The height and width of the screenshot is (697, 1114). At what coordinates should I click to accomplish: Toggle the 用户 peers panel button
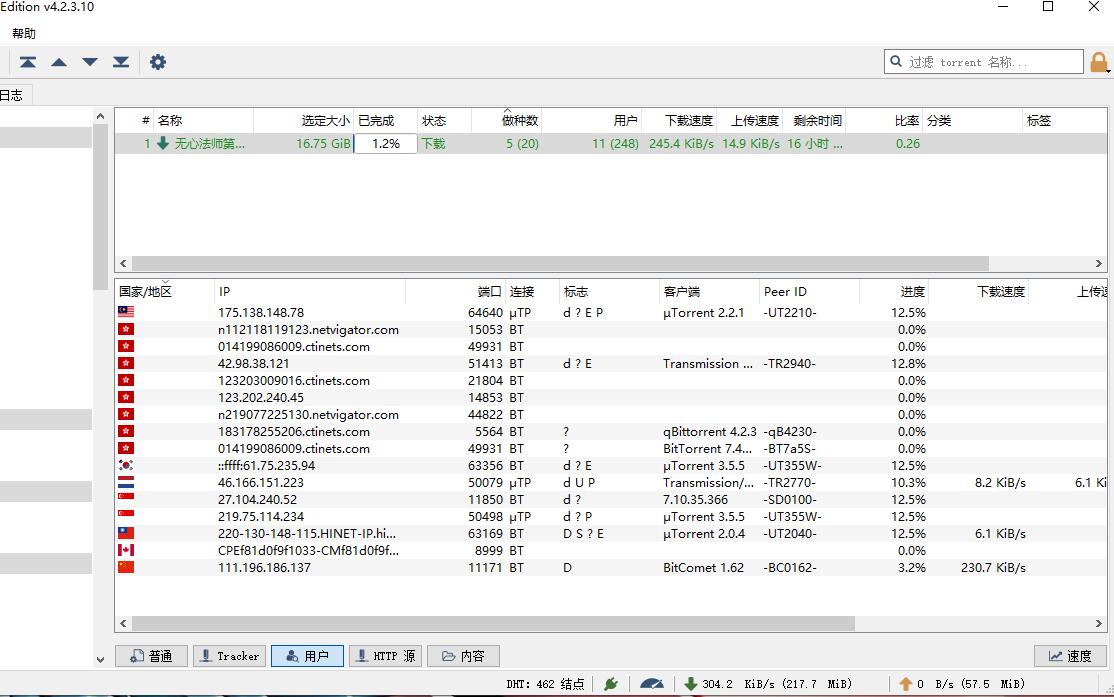(307, 656)
